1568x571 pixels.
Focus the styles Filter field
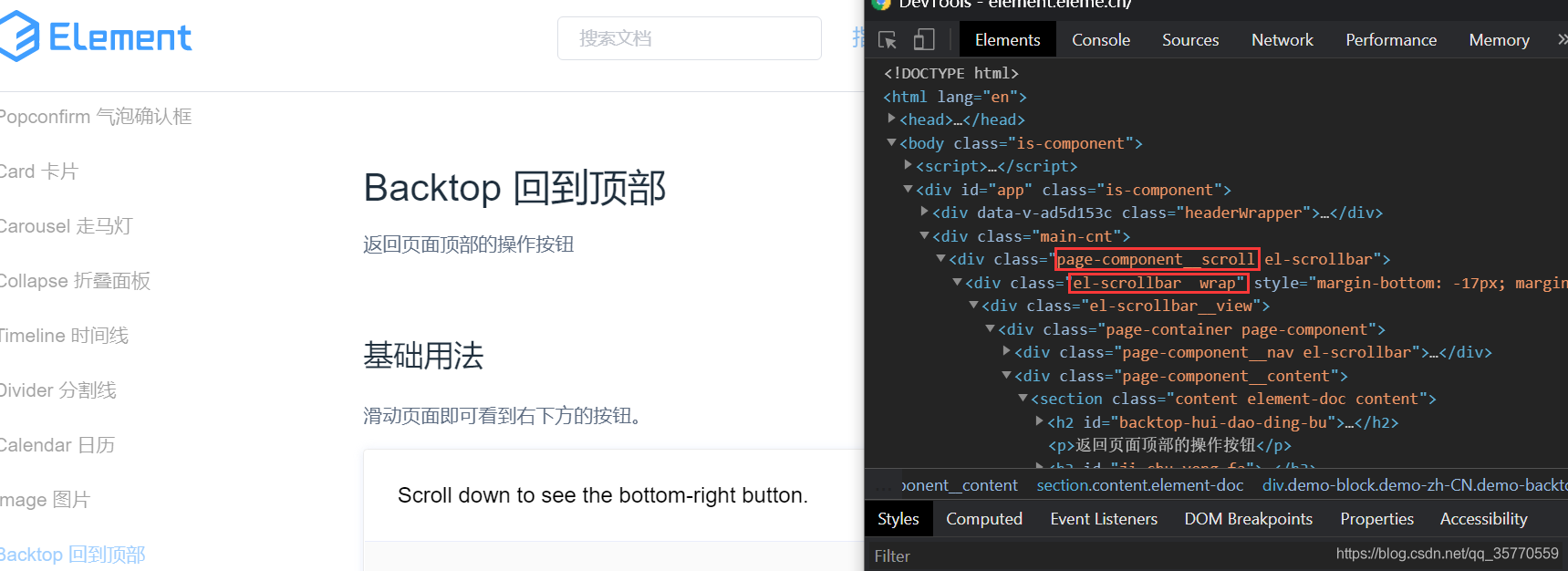(x=1095, y=555)
